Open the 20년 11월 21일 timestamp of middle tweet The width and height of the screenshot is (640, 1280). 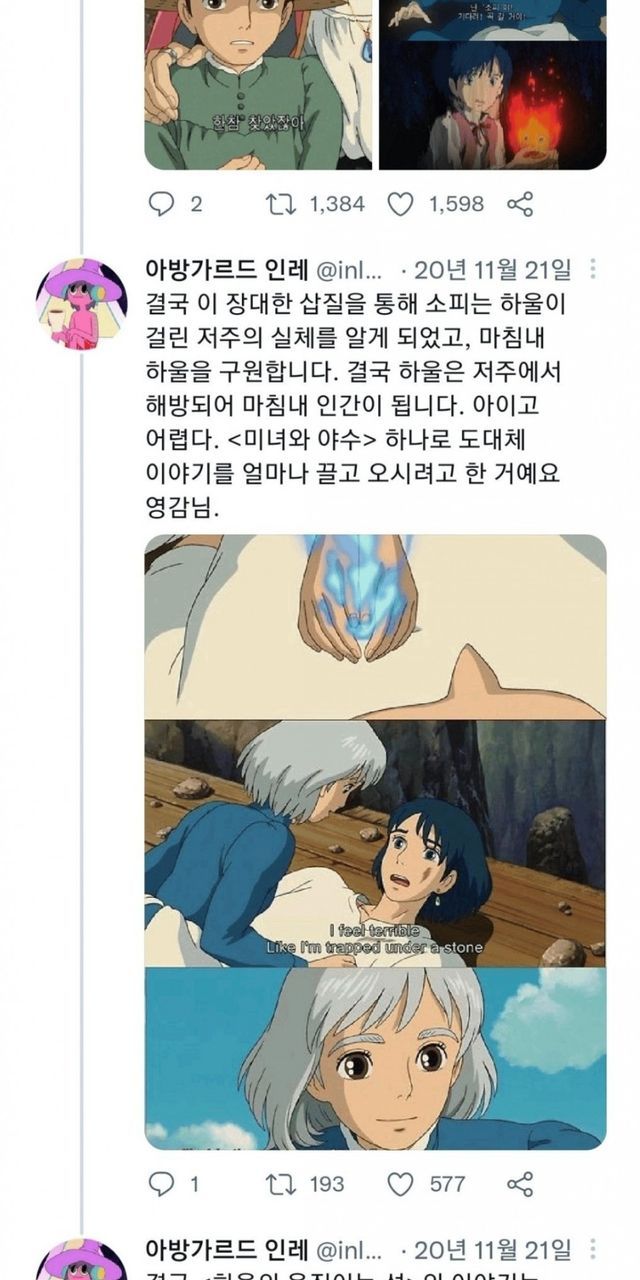click(x=493, y=269)
